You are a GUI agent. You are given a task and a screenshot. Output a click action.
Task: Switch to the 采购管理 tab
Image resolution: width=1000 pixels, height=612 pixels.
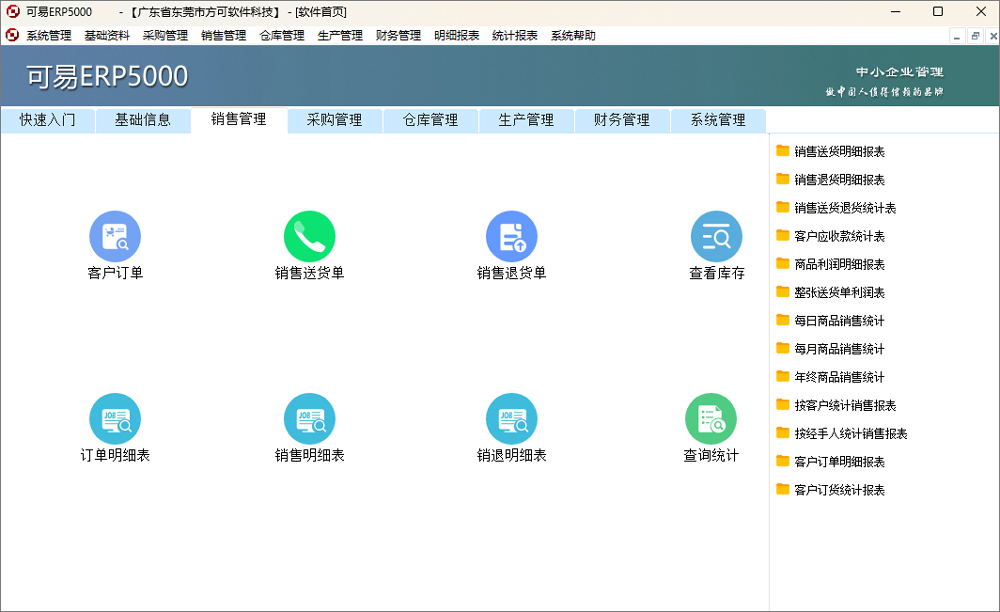[x=335, y=120]
